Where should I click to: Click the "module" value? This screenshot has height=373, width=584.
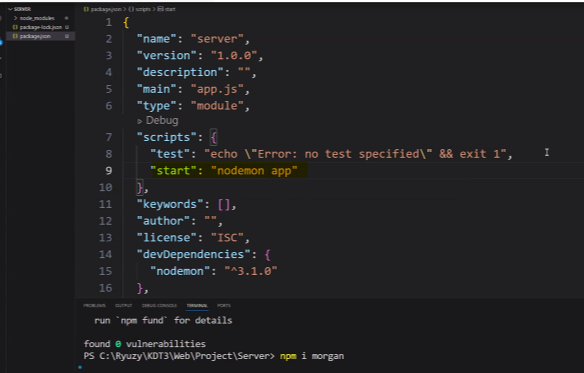(217, 106)
